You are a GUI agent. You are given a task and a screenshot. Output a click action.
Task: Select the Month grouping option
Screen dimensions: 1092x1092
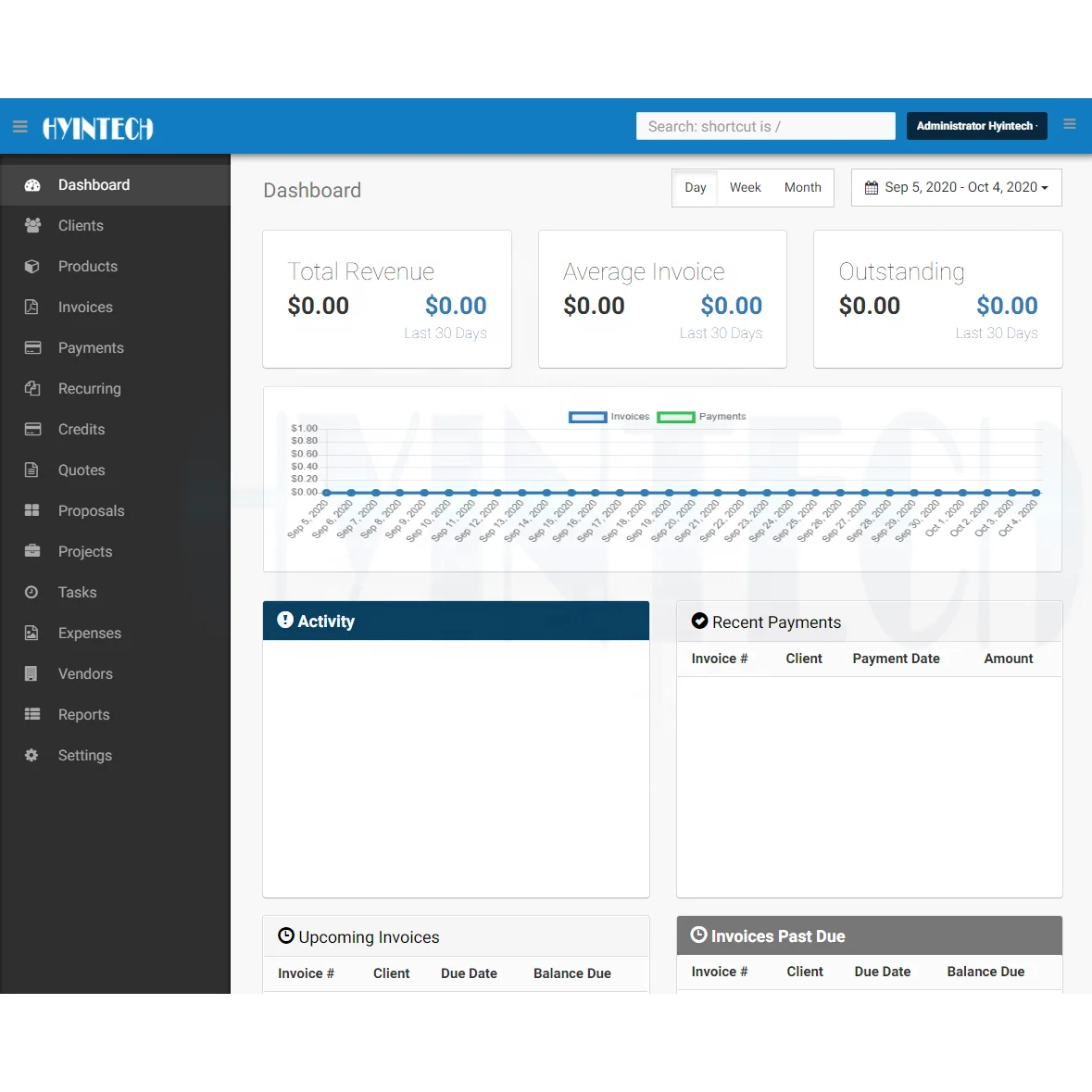803,188
